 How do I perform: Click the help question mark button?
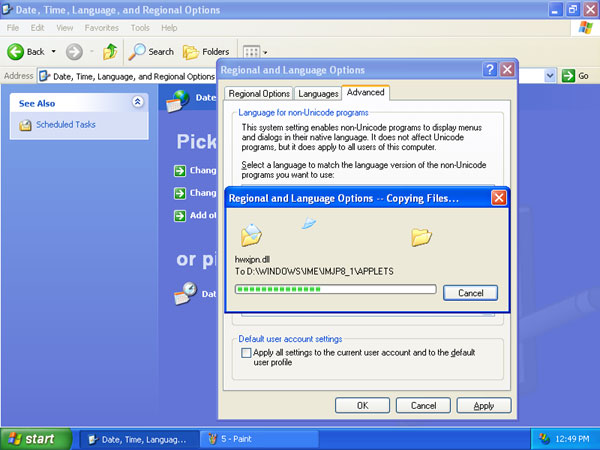(490, 70)
